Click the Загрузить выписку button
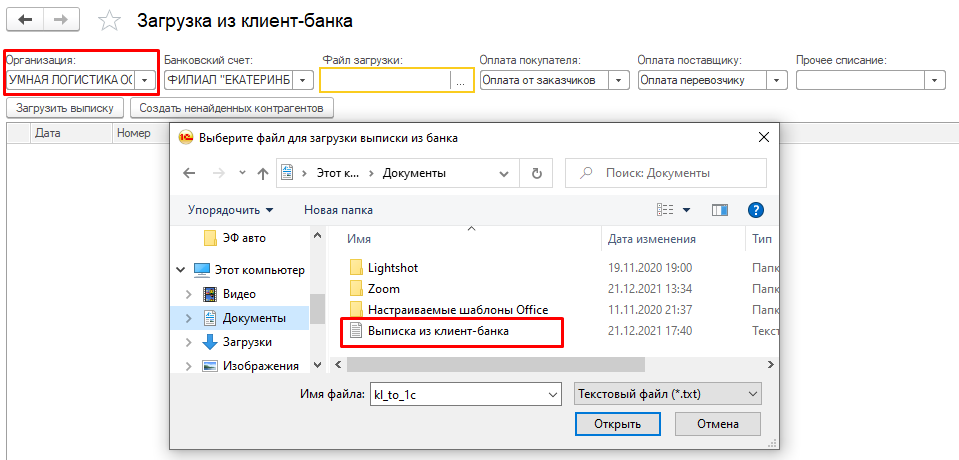Viewport: 959px width, 460px height. tap(65, 108)
